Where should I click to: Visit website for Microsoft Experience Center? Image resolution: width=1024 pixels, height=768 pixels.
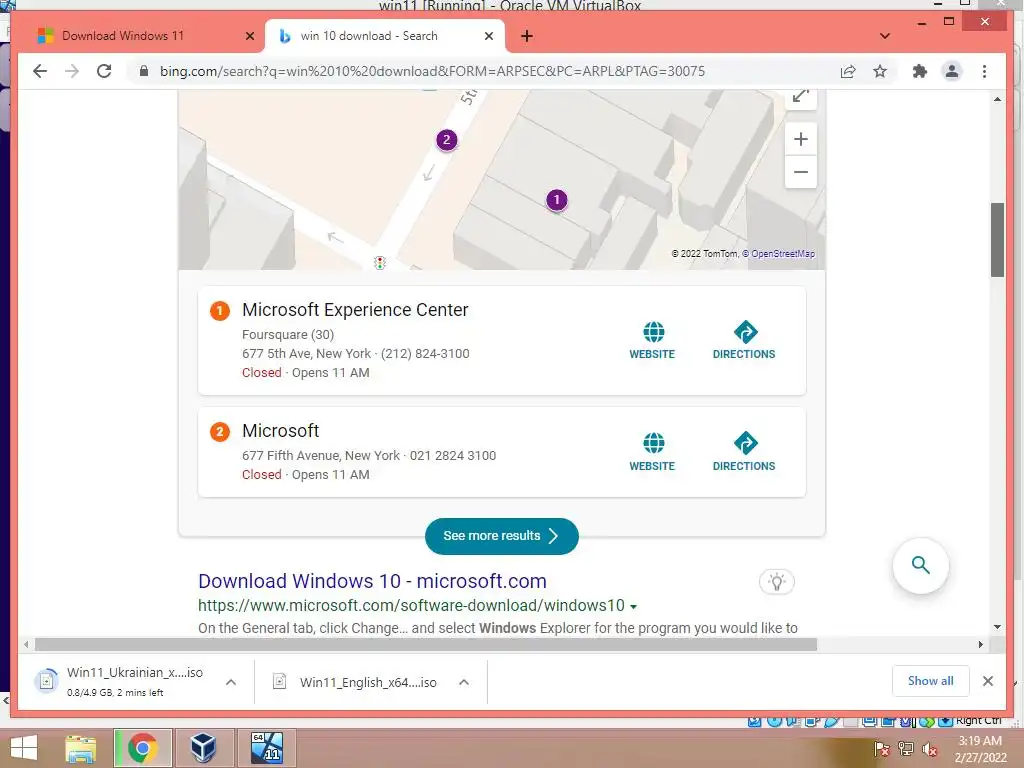point(652,340)
